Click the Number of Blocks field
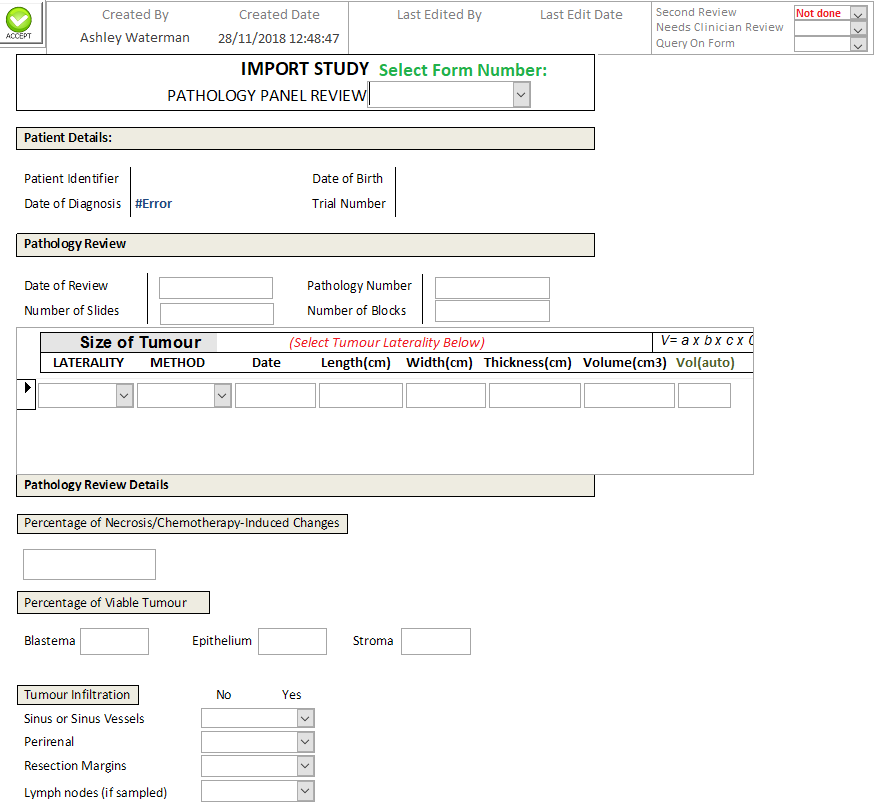This screenshot has width=877, height=812. coord(492,311)
